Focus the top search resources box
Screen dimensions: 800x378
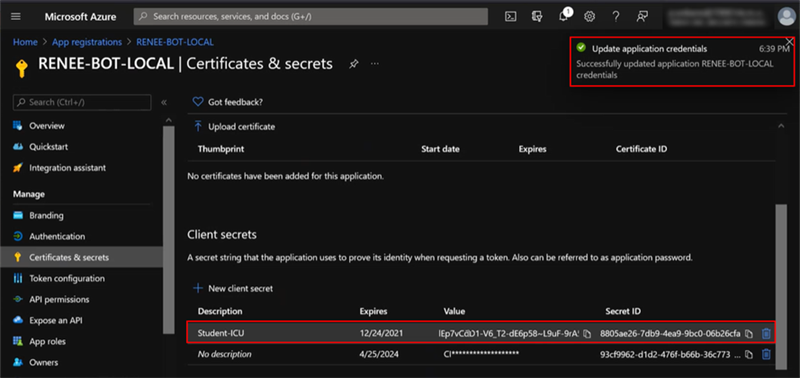310,16
